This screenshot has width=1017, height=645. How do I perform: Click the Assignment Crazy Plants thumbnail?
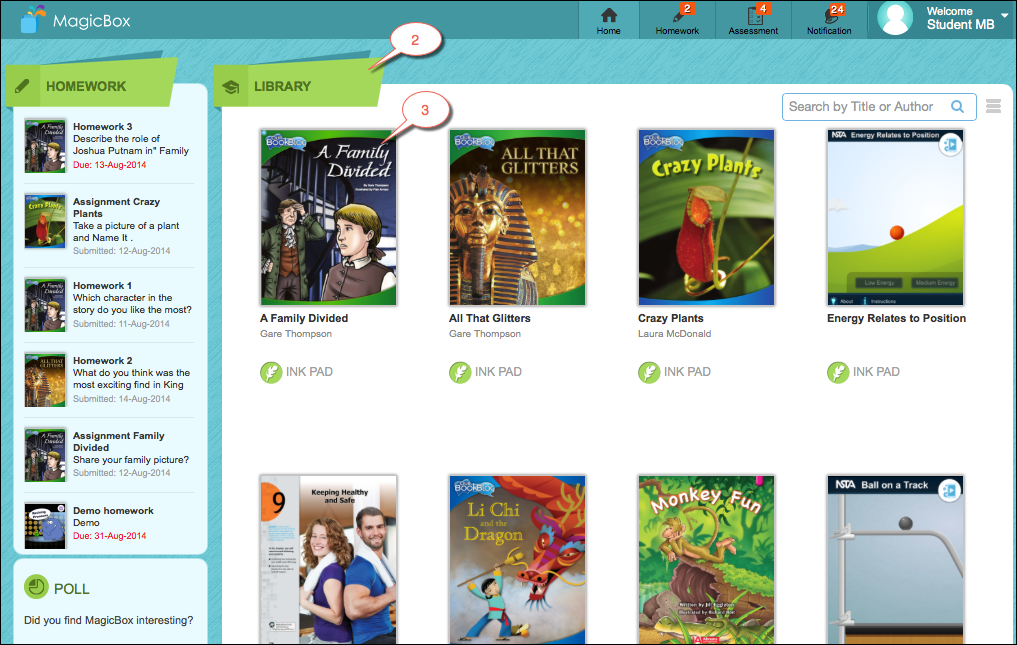45,221
